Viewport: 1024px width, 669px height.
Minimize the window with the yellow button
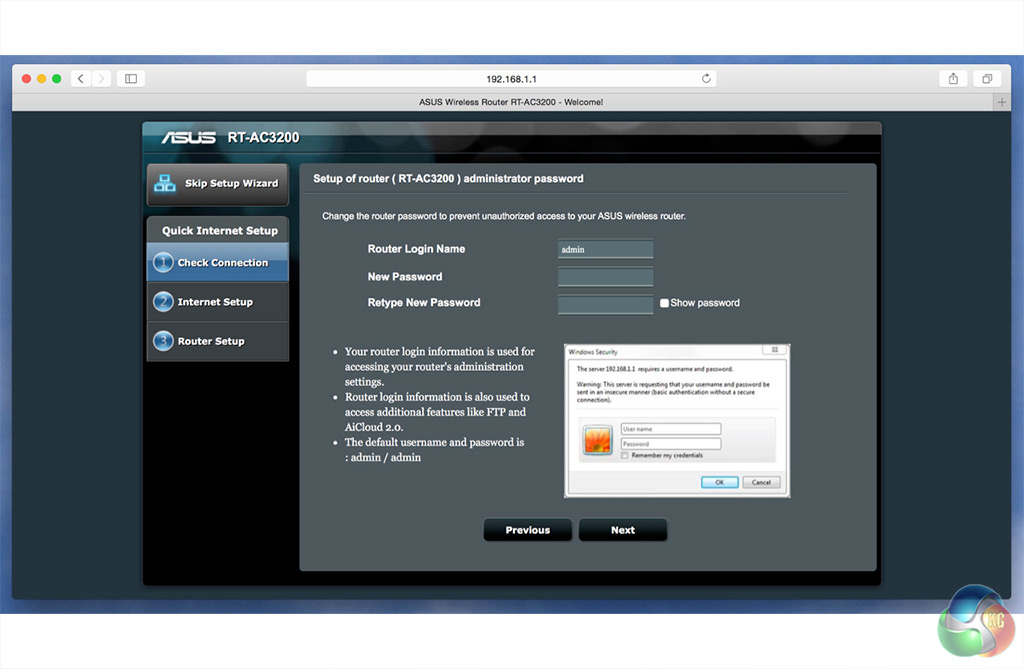41,79
